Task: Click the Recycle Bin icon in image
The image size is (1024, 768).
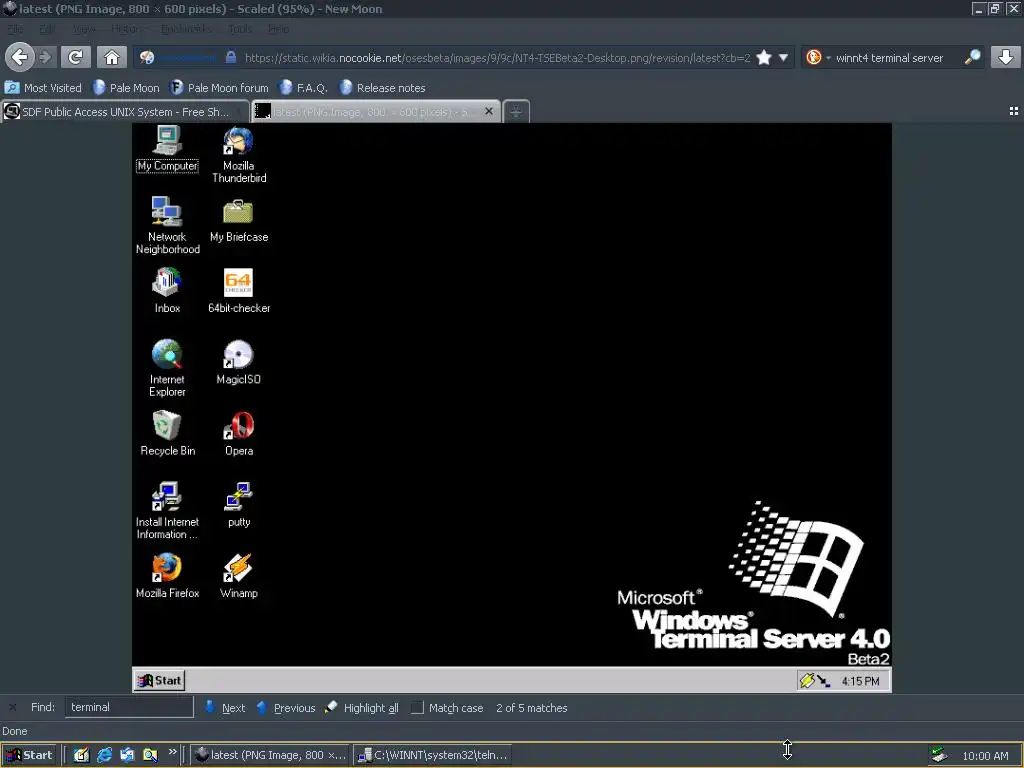Action: 167,433
